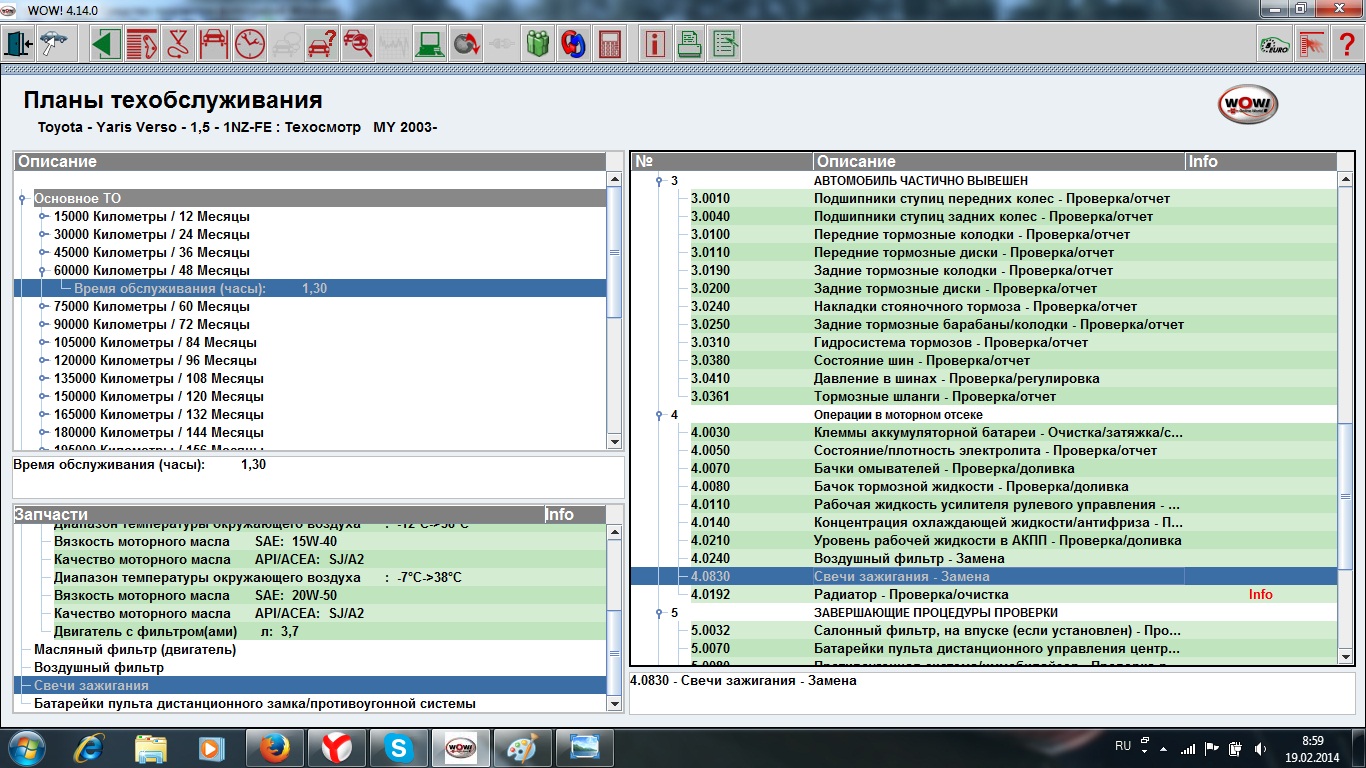This screenshot has width=1366, height=768.
Task: Open the clock labour times icon
Action: tap(250, 44)
